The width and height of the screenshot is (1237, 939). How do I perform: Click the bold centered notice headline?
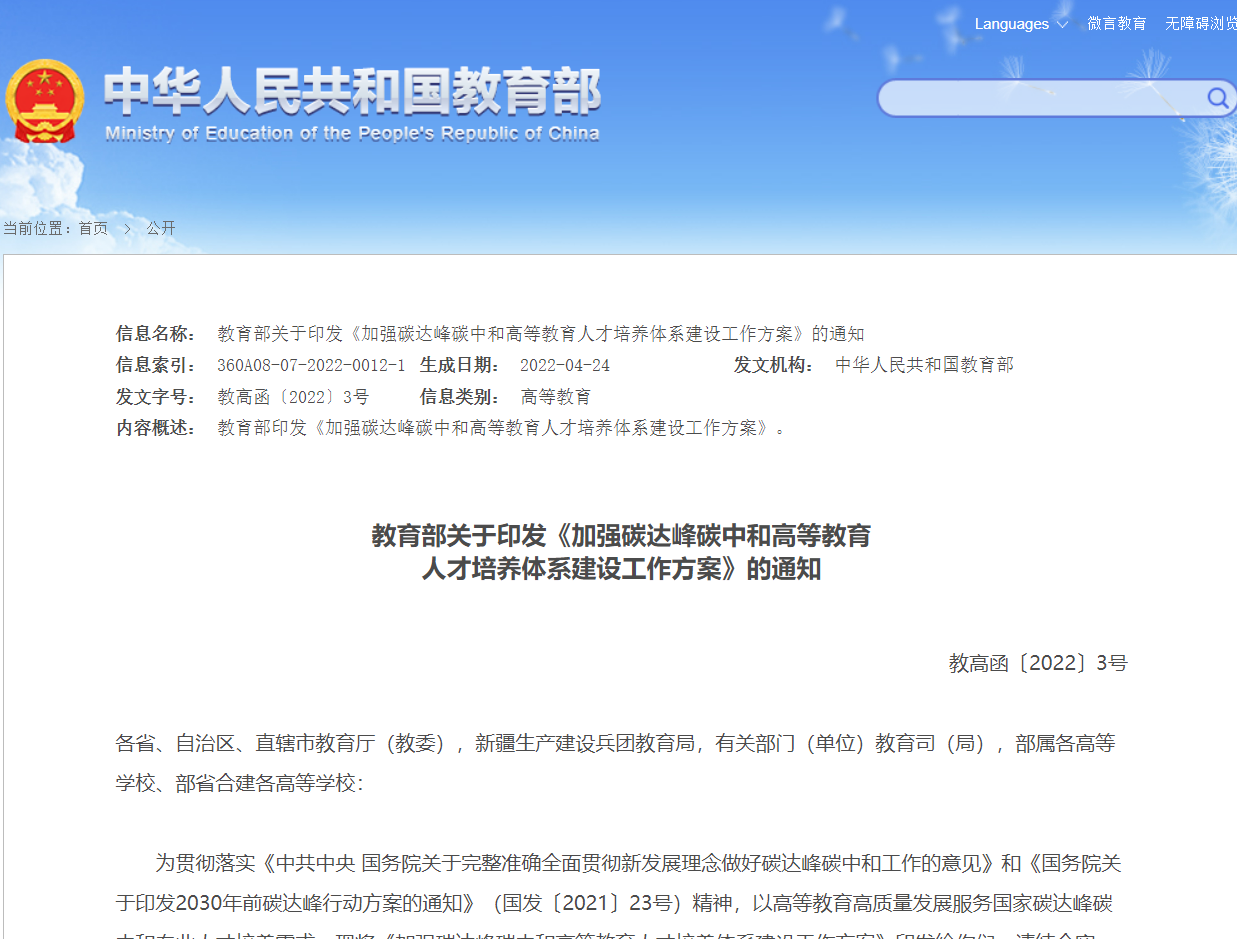[621, 552]
